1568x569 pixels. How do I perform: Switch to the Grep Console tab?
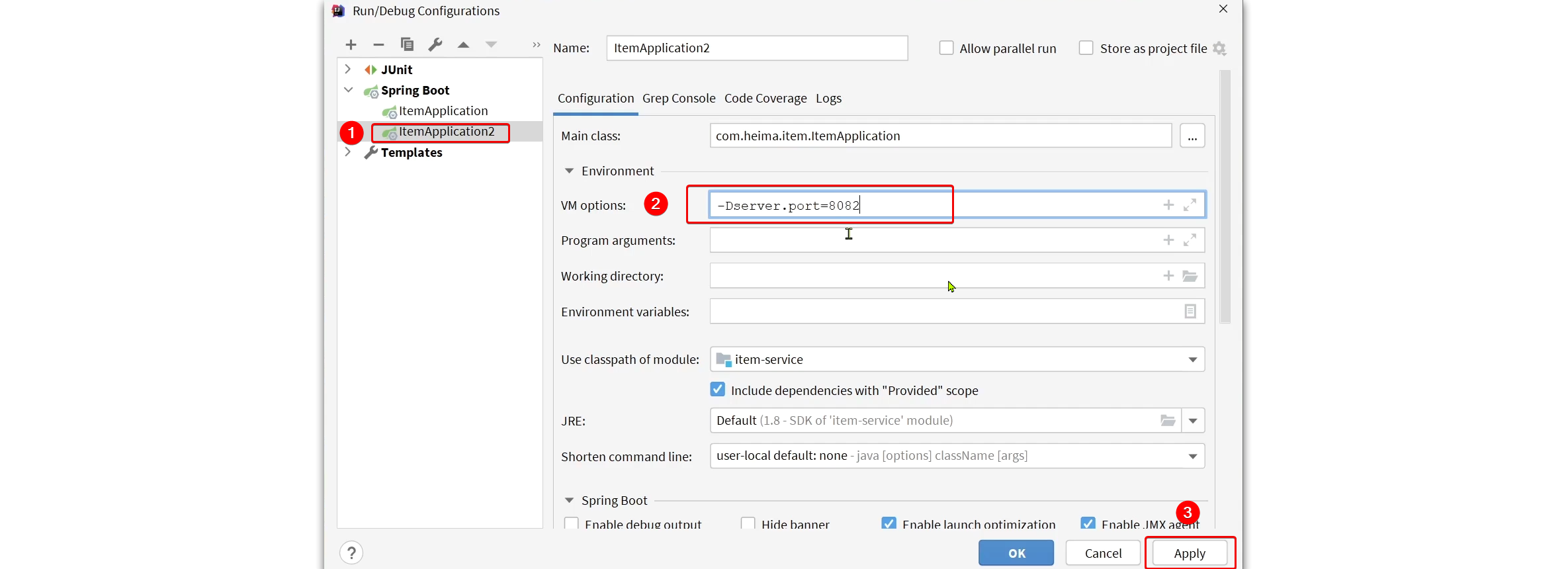point(679,98)
